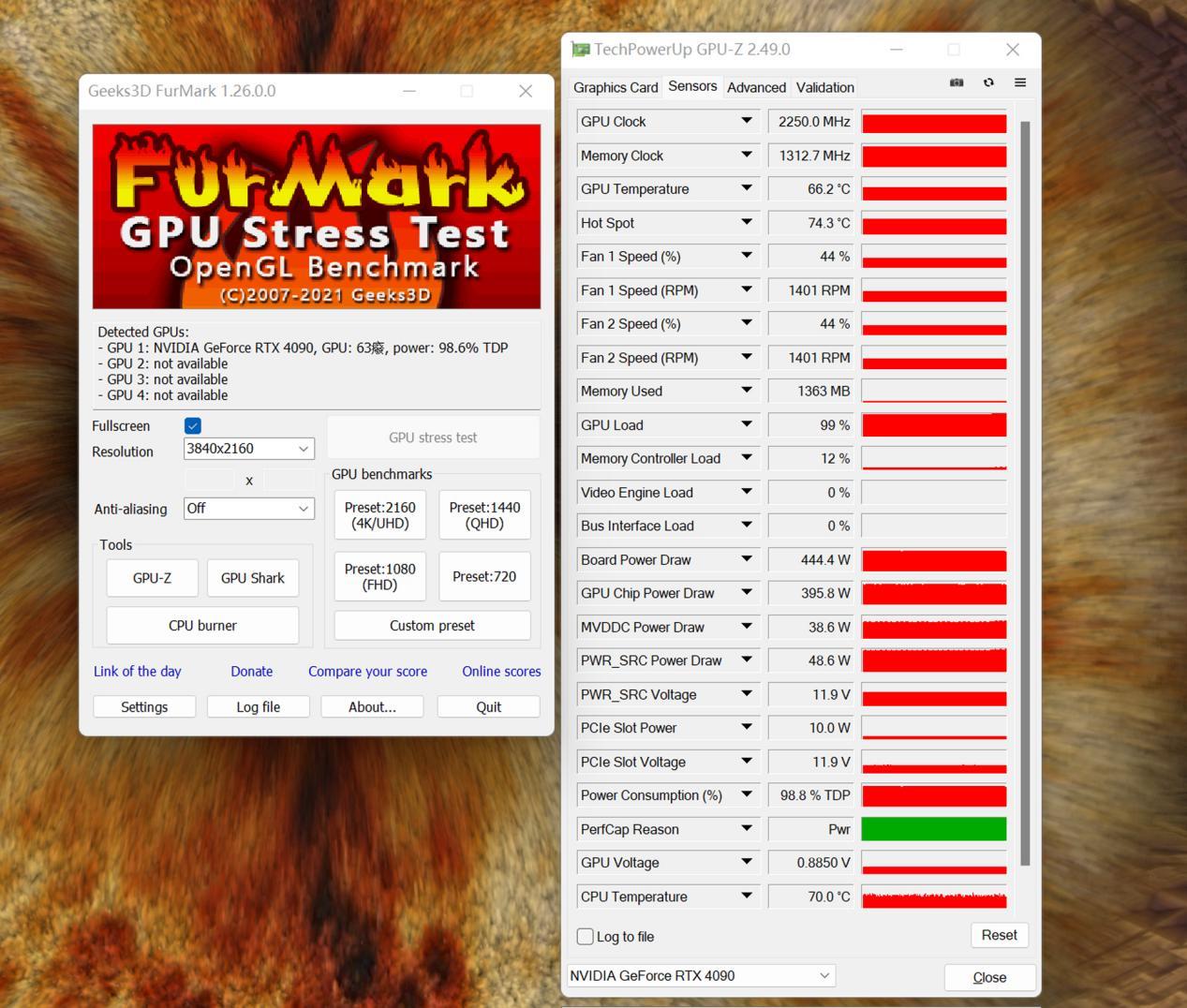This screenshot has width=1187, height=1008.
Task: Expand the GPU Clock sensor dropdown arrow
Action: point(747,121)
